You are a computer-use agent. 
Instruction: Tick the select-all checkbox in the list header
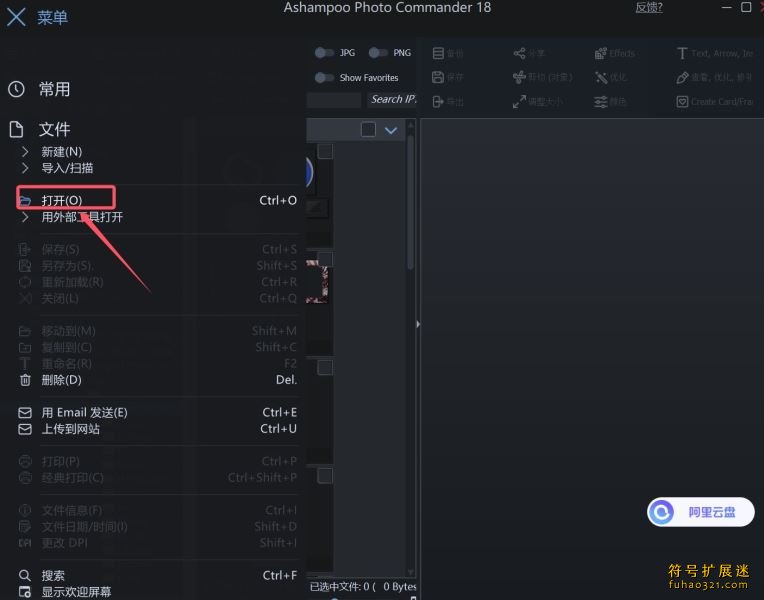[x=368, y=130]
